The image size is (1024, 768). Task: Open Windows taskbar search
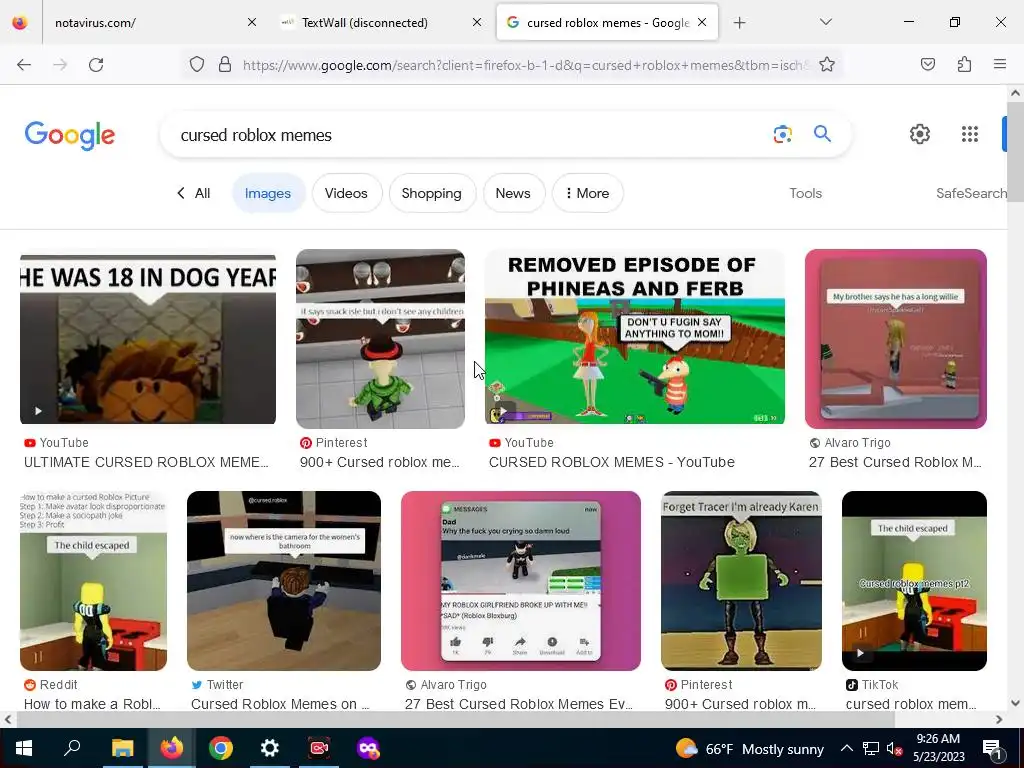[72, 748]
